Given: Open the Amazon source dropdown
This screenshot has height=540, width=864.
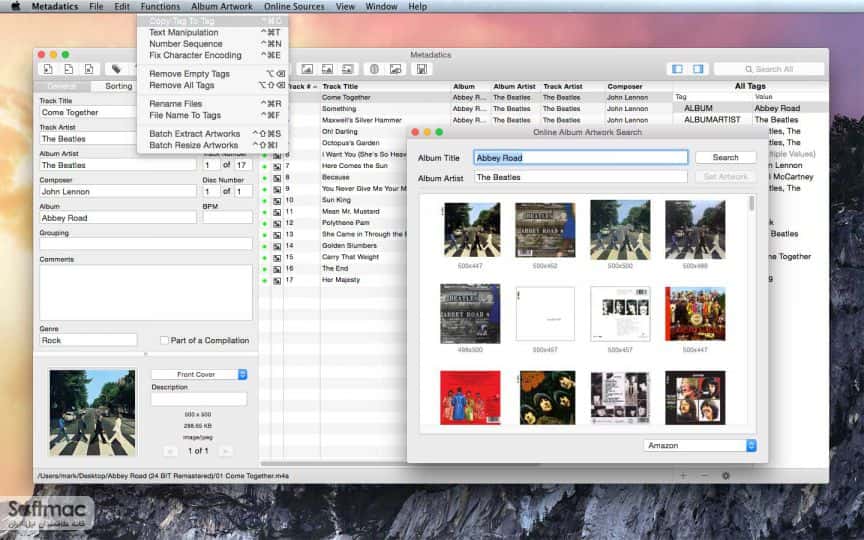Looking at the screenshot, I should pyautogui.click(x=700, y=445).
